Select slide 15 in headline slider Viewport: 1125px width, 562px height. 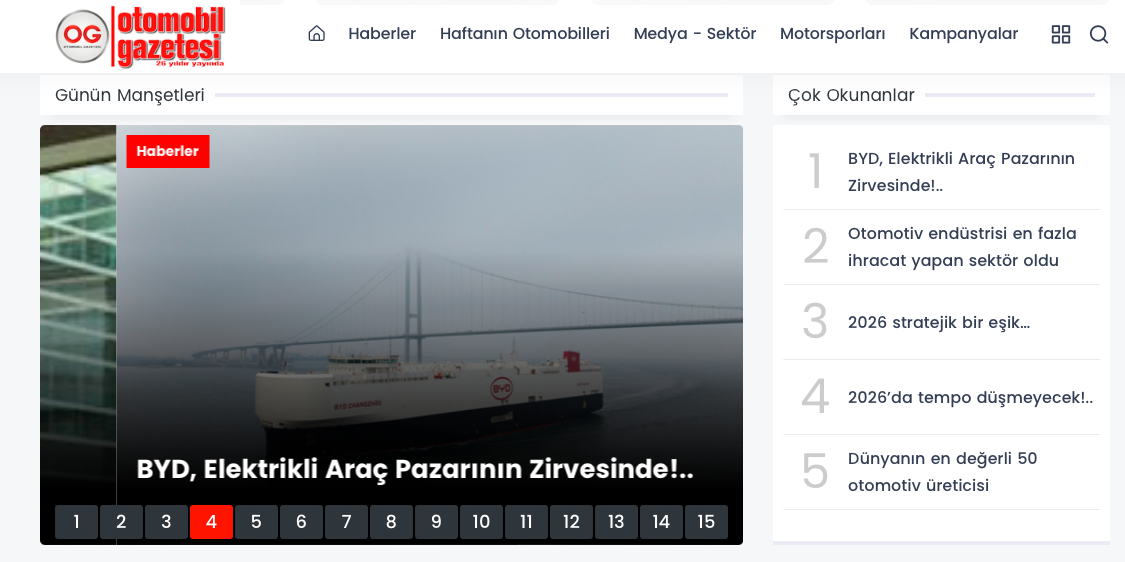(x=707, y=522)
